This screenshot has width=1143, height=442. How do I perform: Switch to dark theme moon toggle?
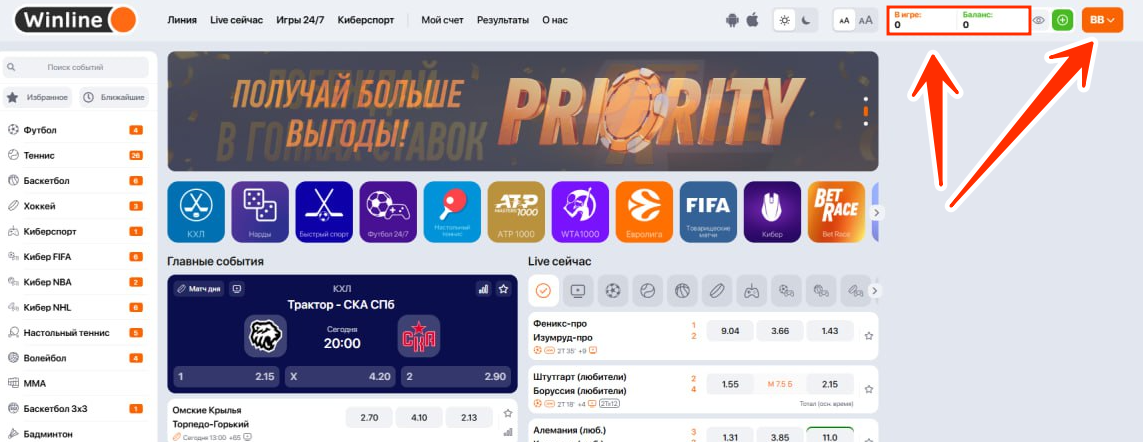pos(806,20)
